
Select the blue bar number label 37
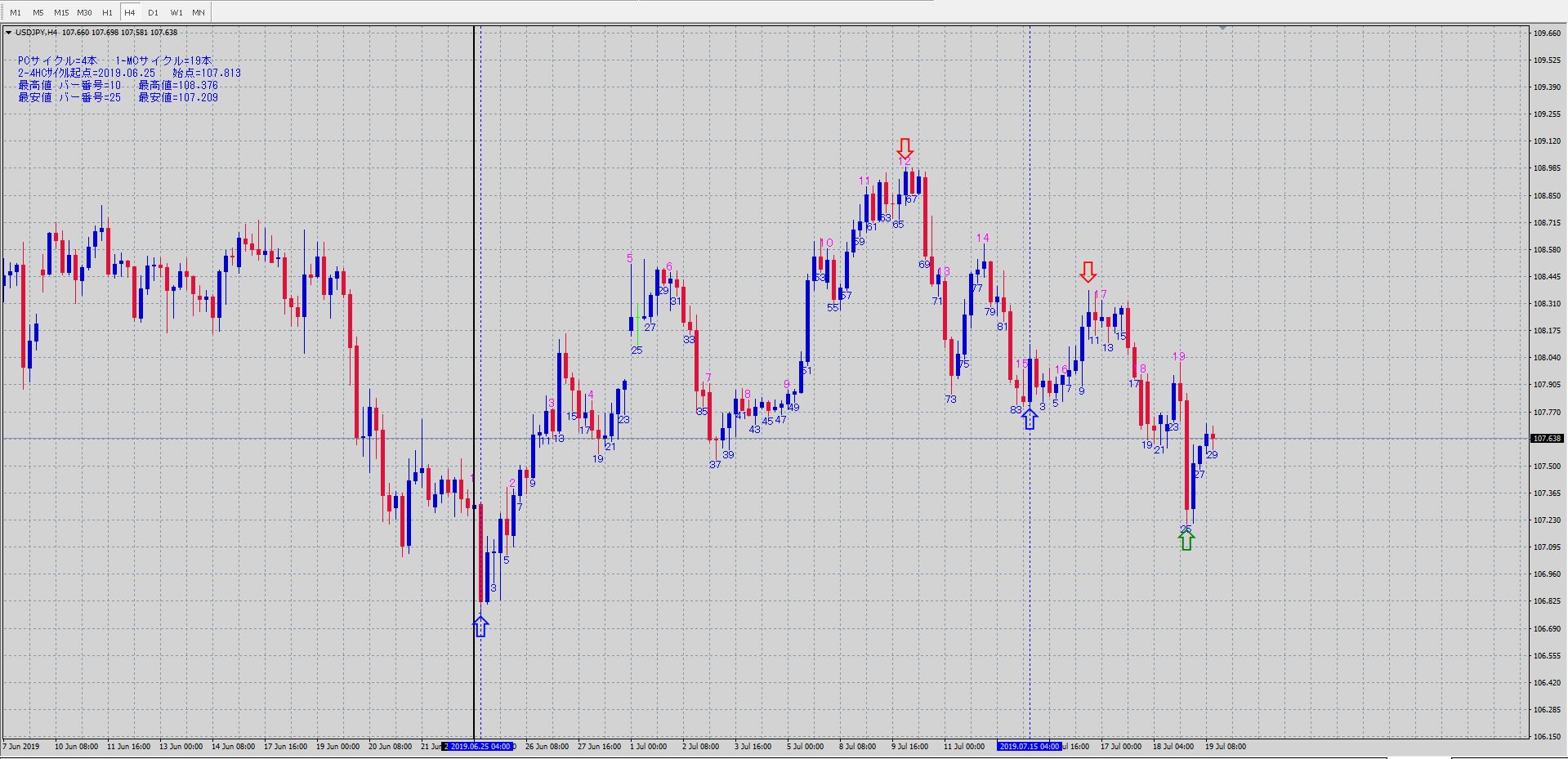tap(715, 465)
